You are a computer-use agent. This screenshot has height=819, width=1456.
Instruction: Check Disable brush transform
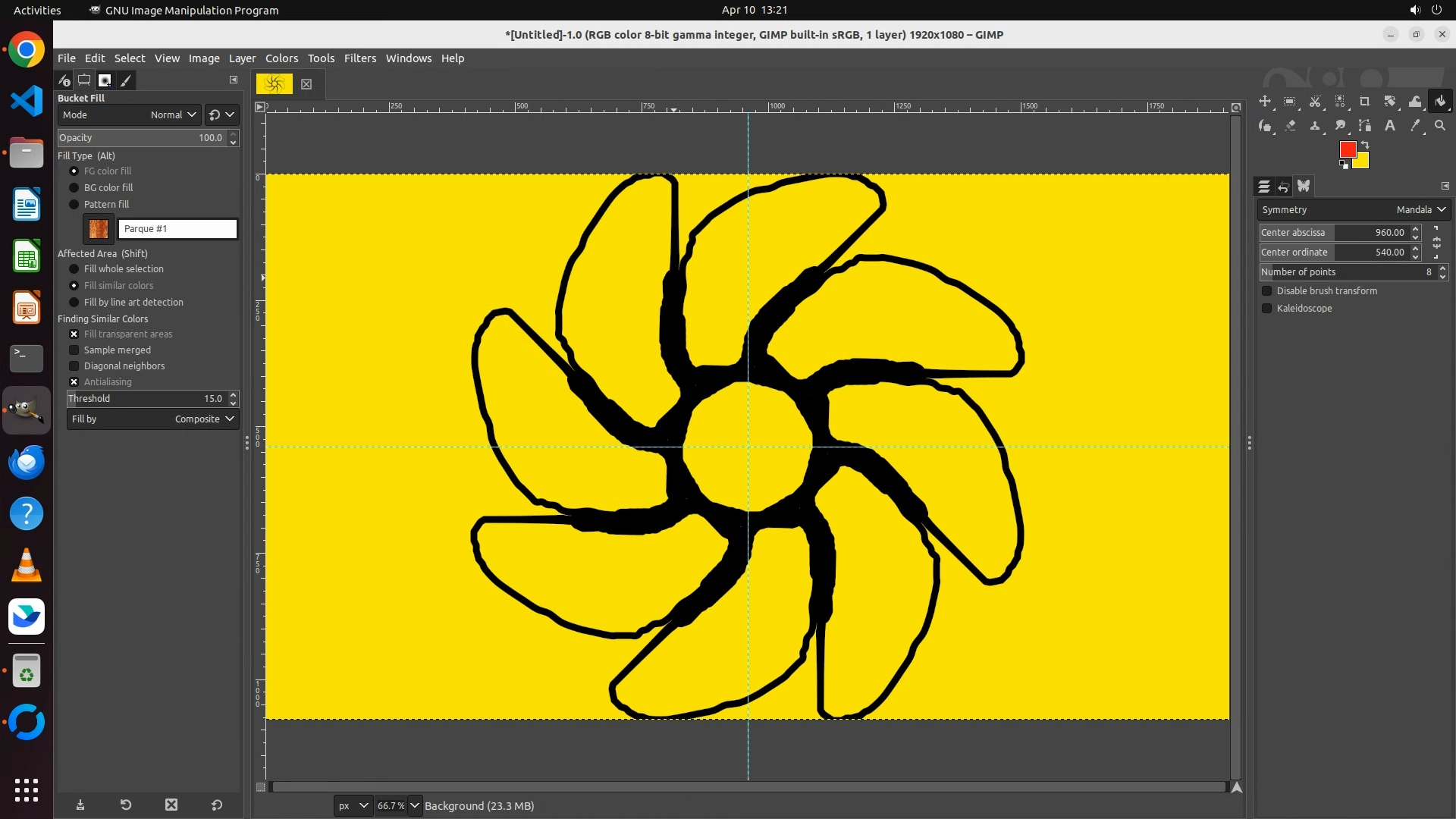tap(1266, 291)
